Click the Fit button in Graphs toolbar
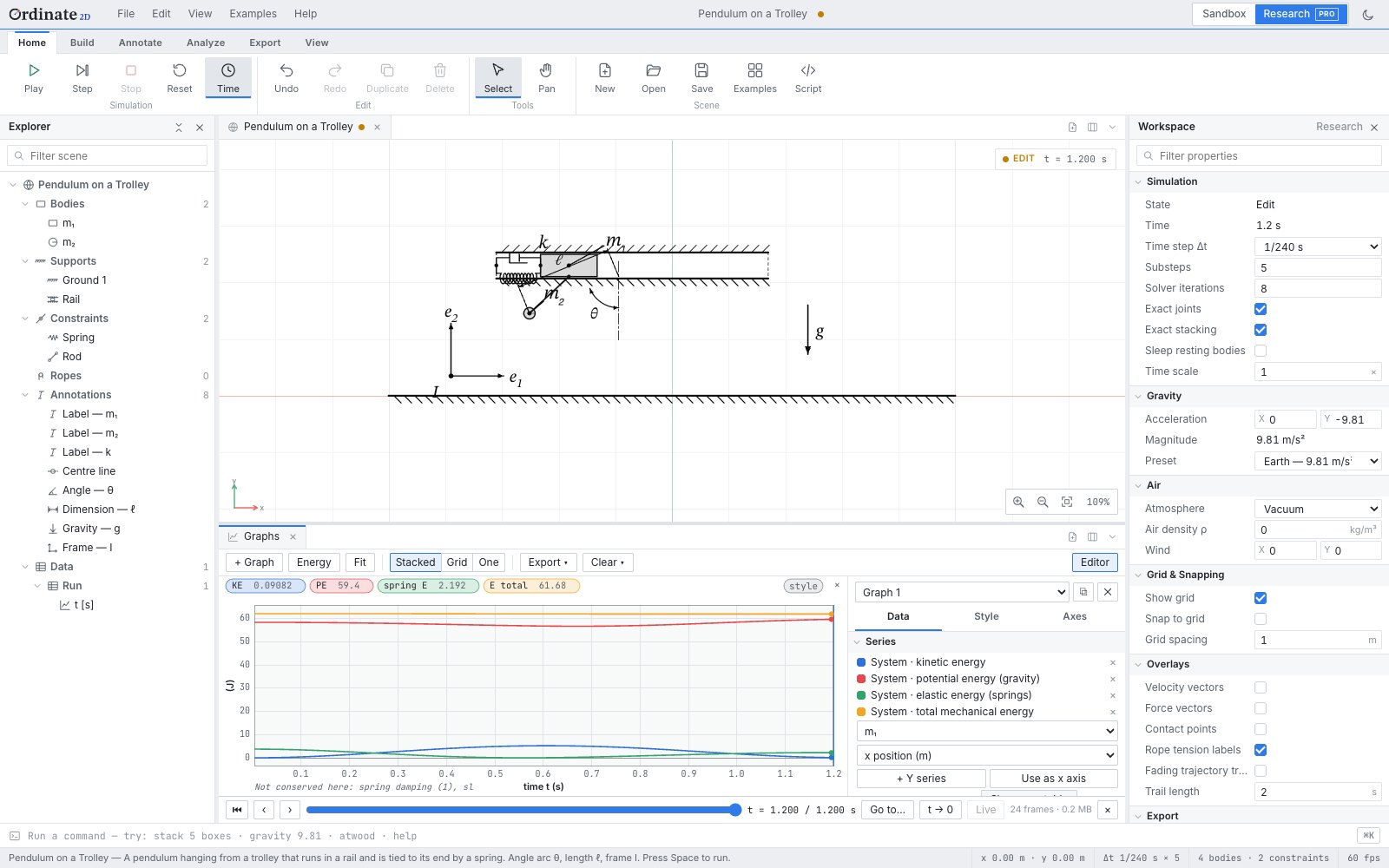This screenshot has height=868, width=1389. pyautogui.click(x=360, y=562)
